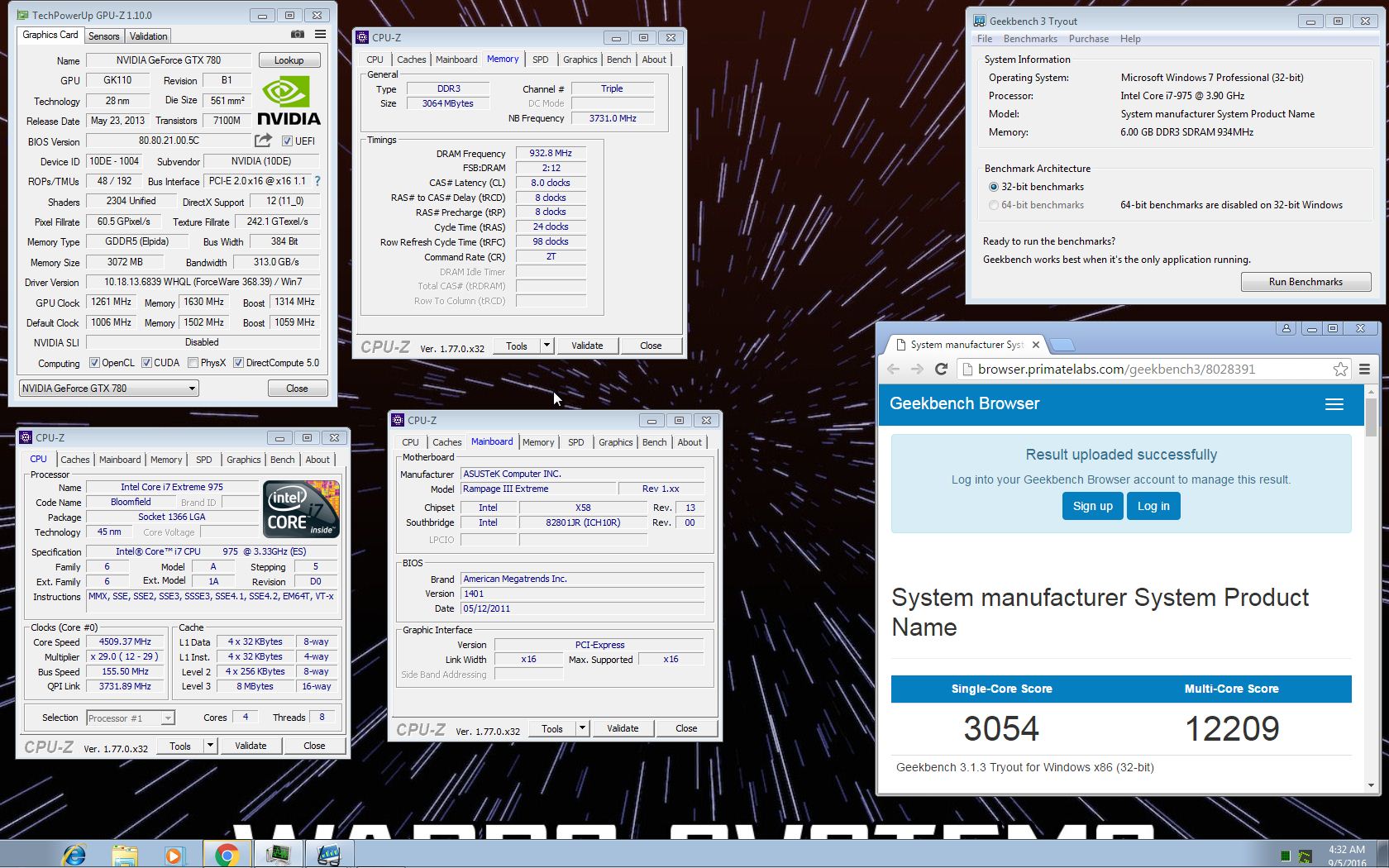Click the Bus Interface question mark icon
Image resolution: width=1389 pixels, height=868 pixels.
tap(317, 181)
